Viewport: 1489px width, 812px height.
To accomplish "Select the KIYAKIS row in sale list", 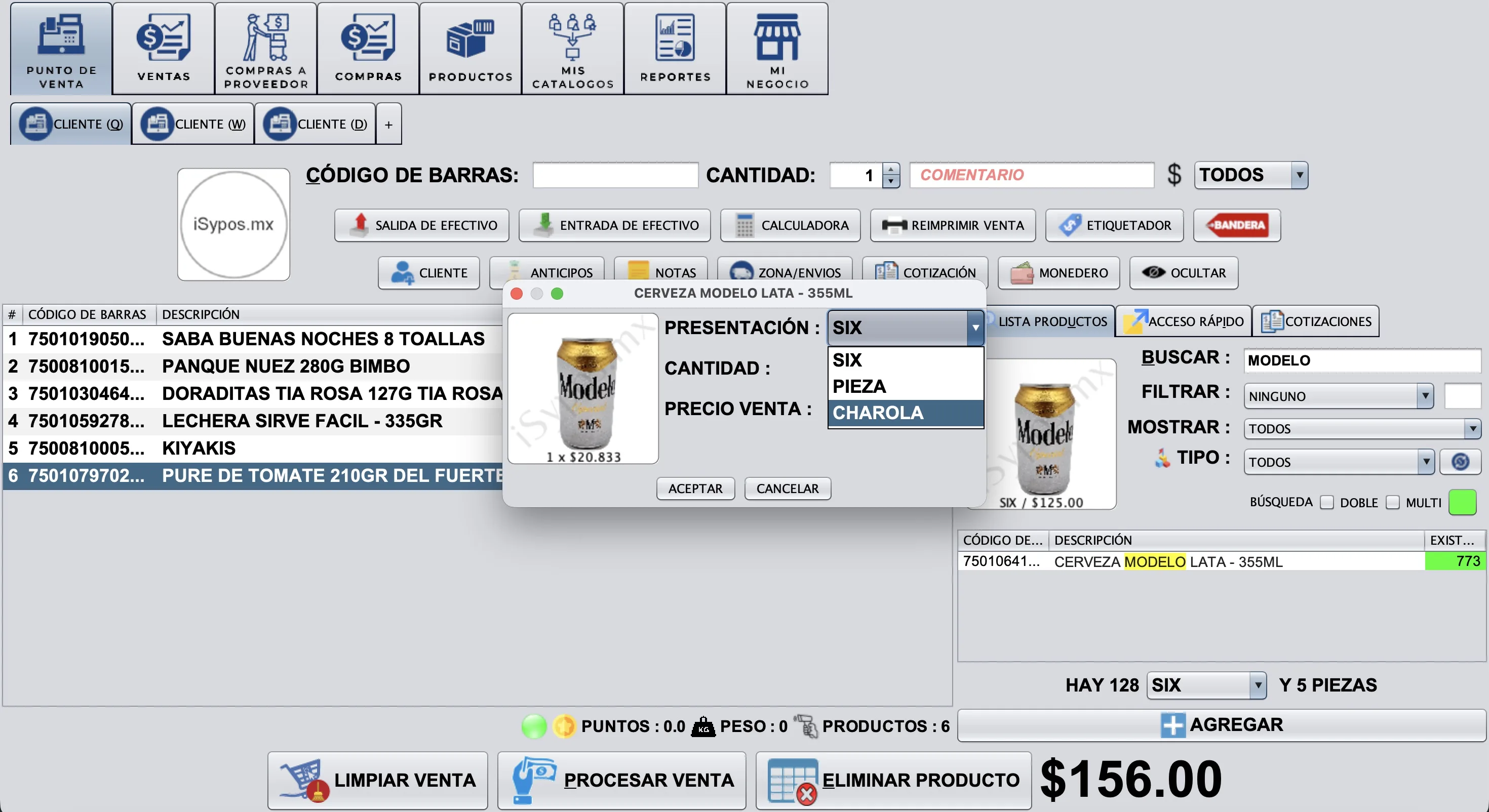I will click(253, 449).
